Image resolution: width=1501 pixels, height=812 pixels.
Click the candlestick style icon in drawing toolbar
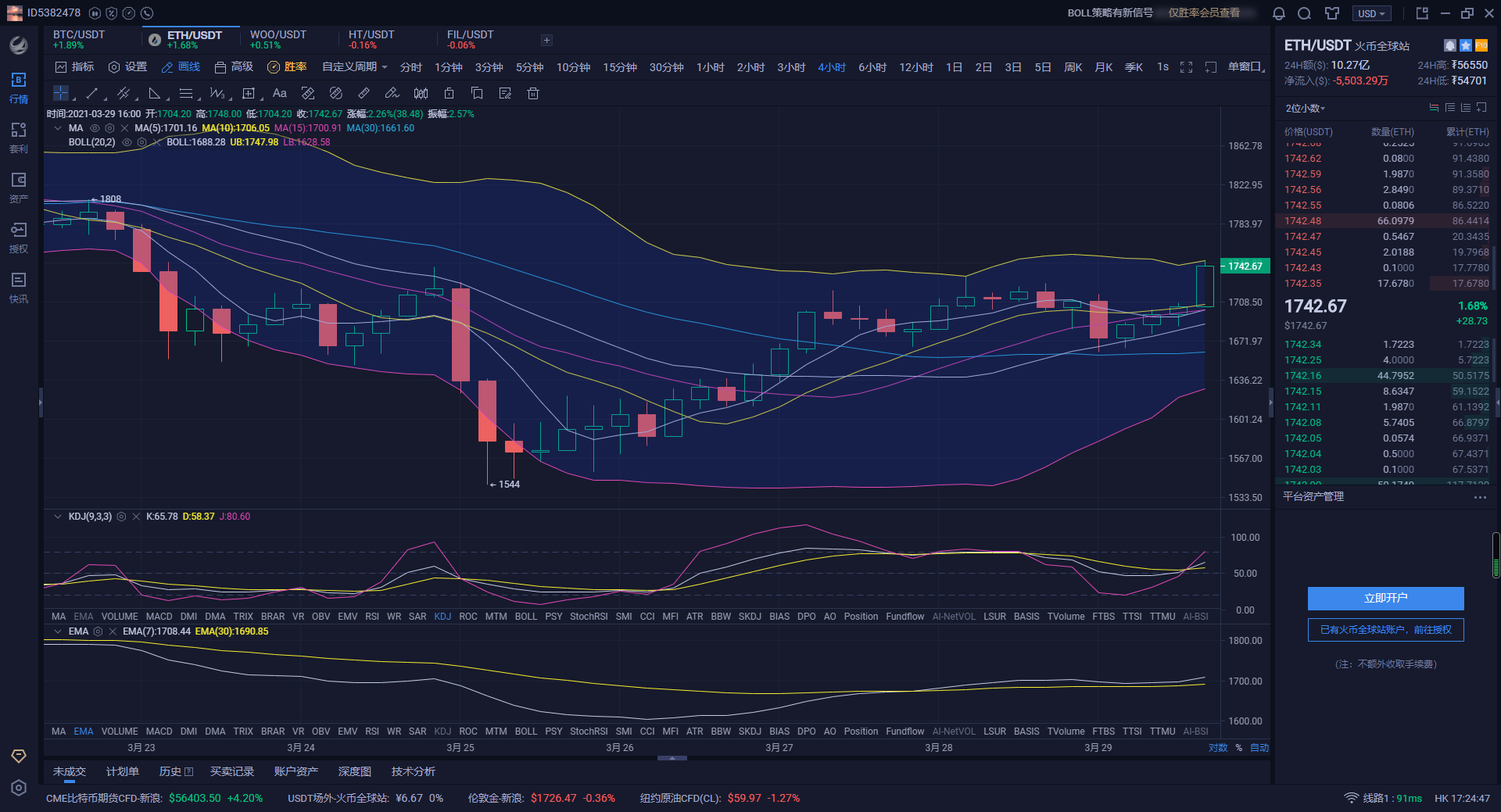point(421,94)
